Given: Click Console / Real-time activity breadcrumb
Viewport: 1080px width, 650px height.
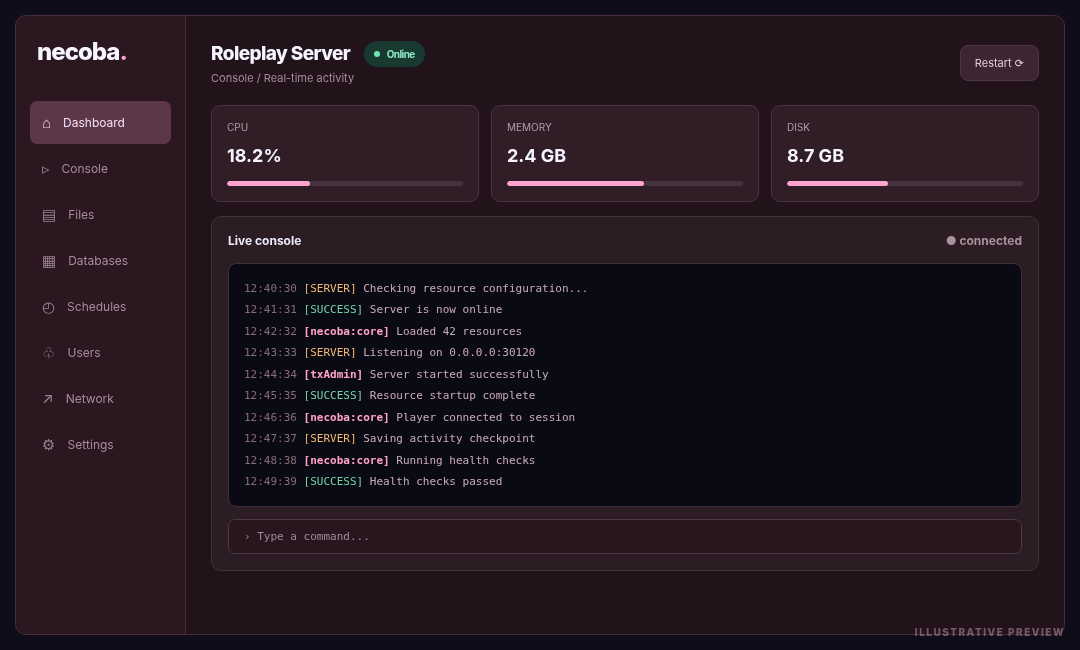Looking at the screenshot, I should coord(282,78).
